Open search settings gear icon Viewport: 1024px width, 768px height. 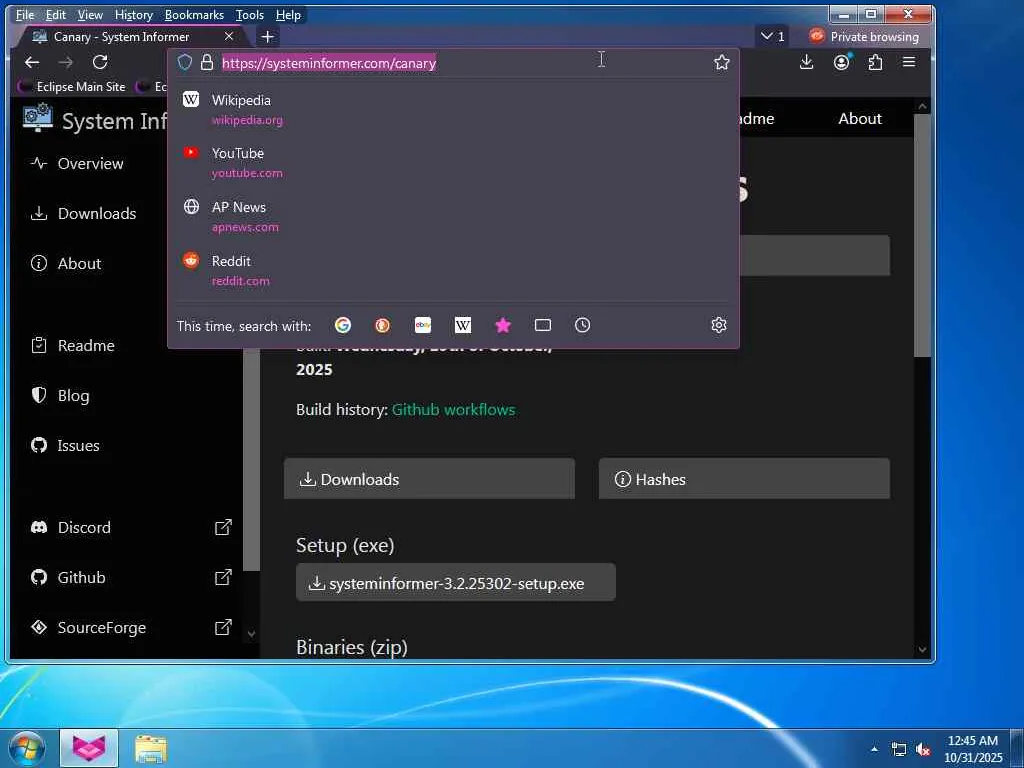click(718, 325)
